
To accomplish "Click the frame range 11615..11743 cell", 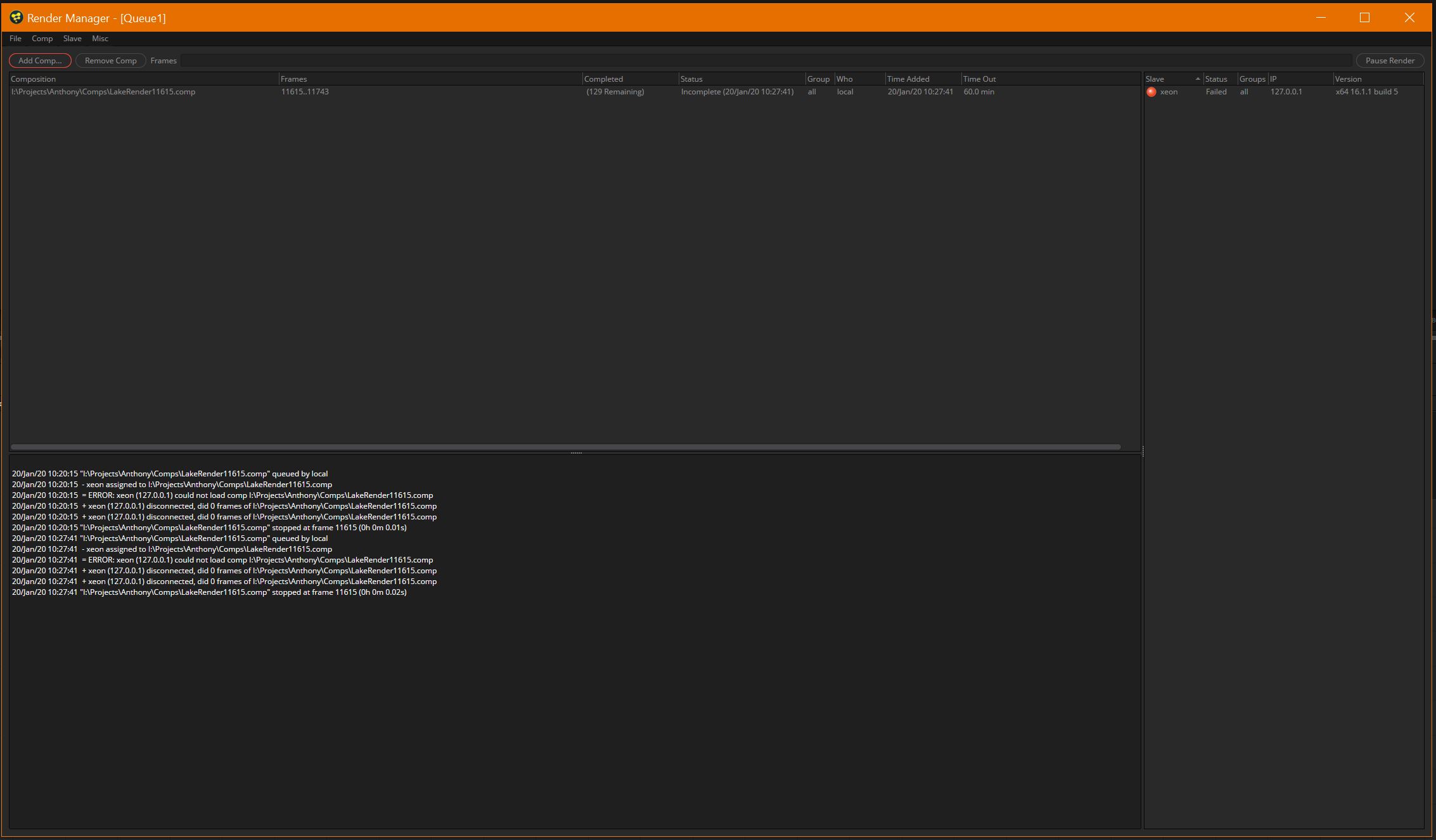I will coord(305,92).
